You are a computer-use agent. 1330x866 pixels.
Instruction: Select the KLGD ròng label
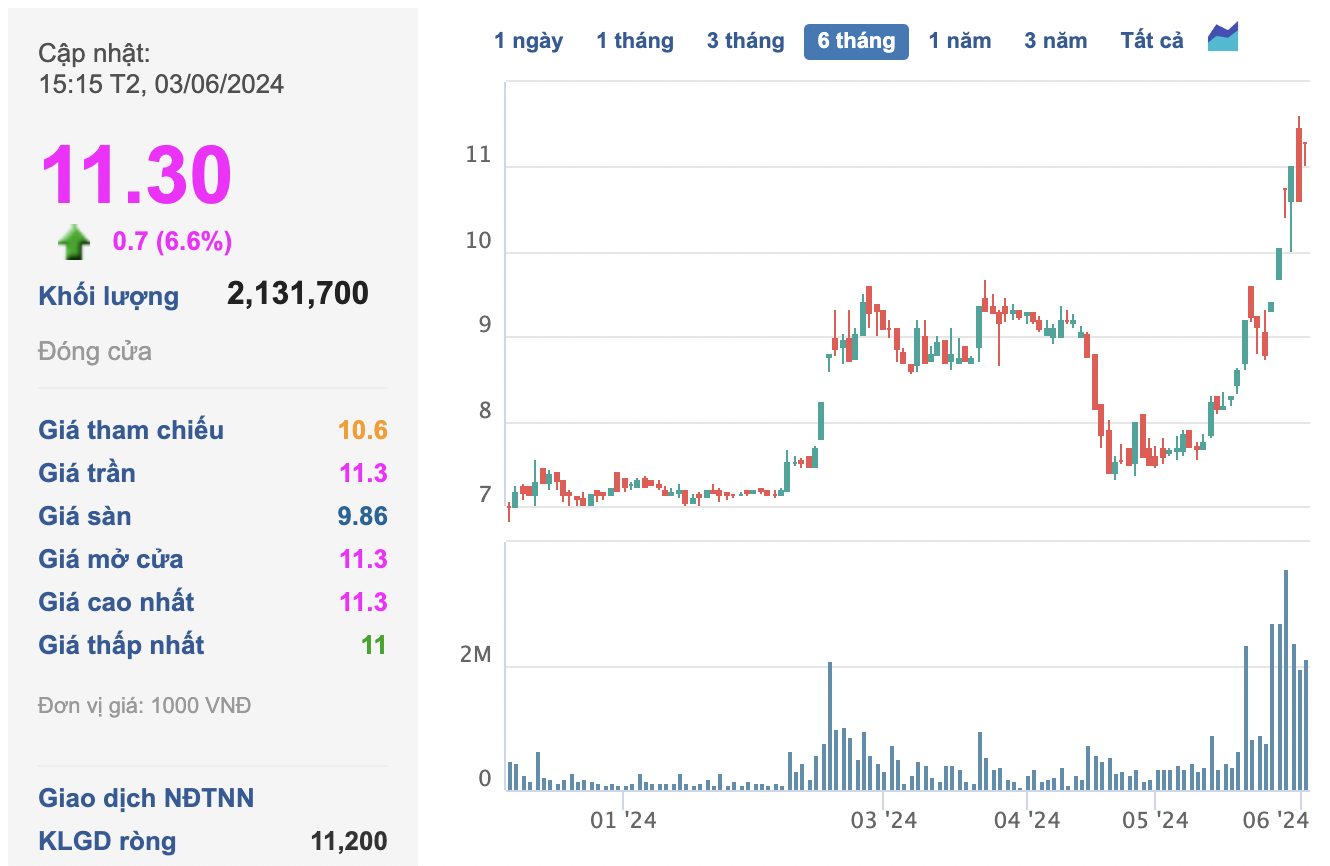(107, 842)
